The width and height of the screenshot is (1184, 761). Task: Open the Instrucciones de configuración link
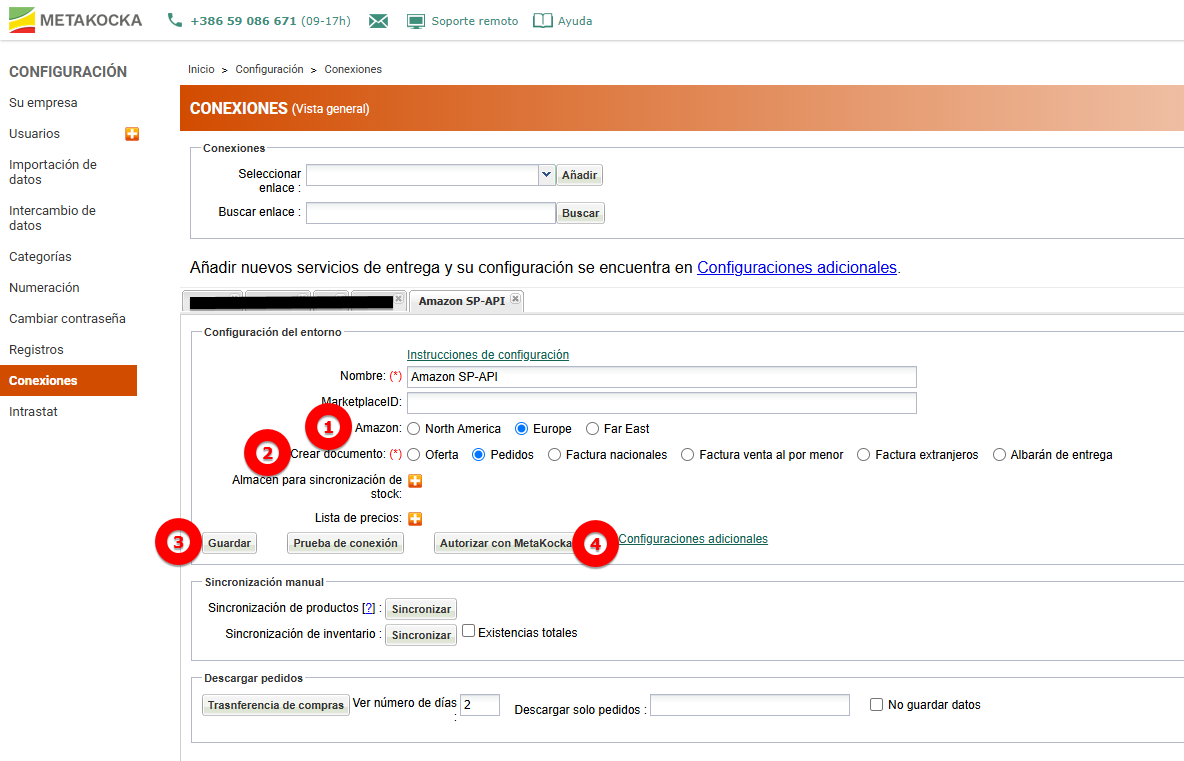(x=488, y=355)
